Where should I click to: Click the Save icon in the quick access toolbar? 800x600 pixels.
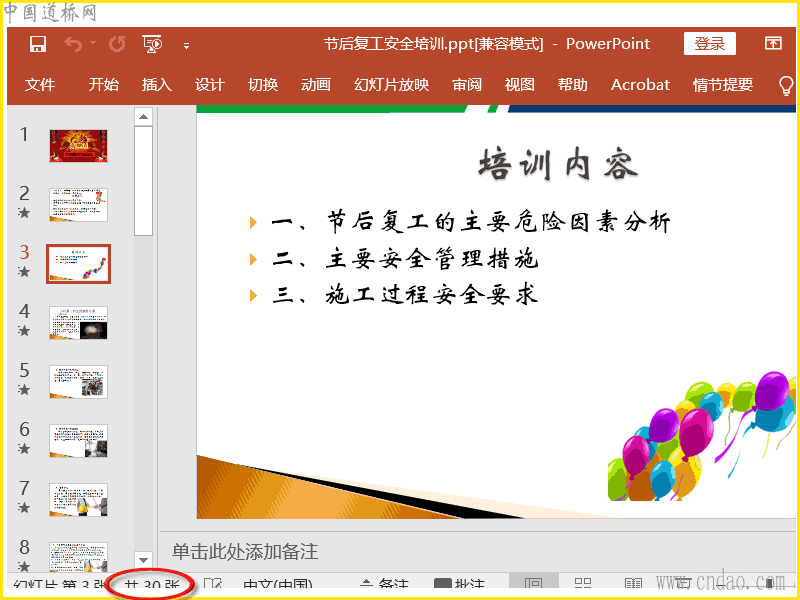38,44
